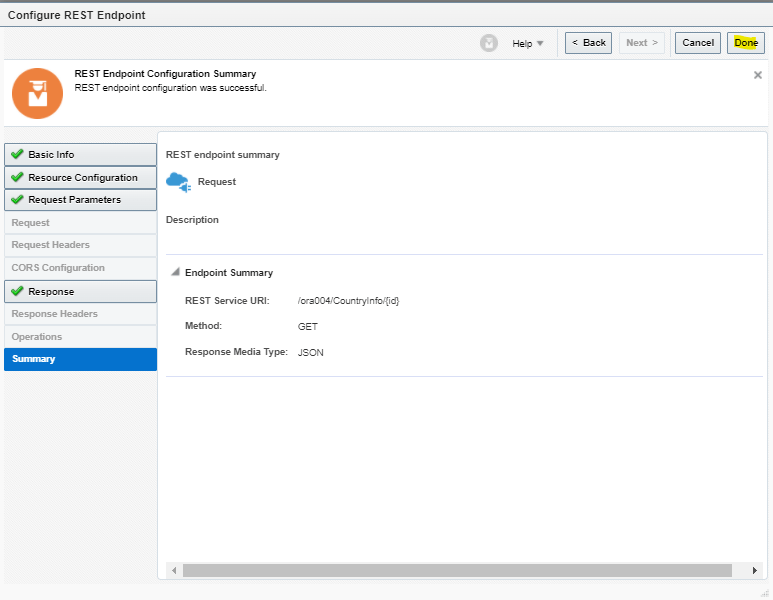Go to previous page with Back

click(588, 43)
